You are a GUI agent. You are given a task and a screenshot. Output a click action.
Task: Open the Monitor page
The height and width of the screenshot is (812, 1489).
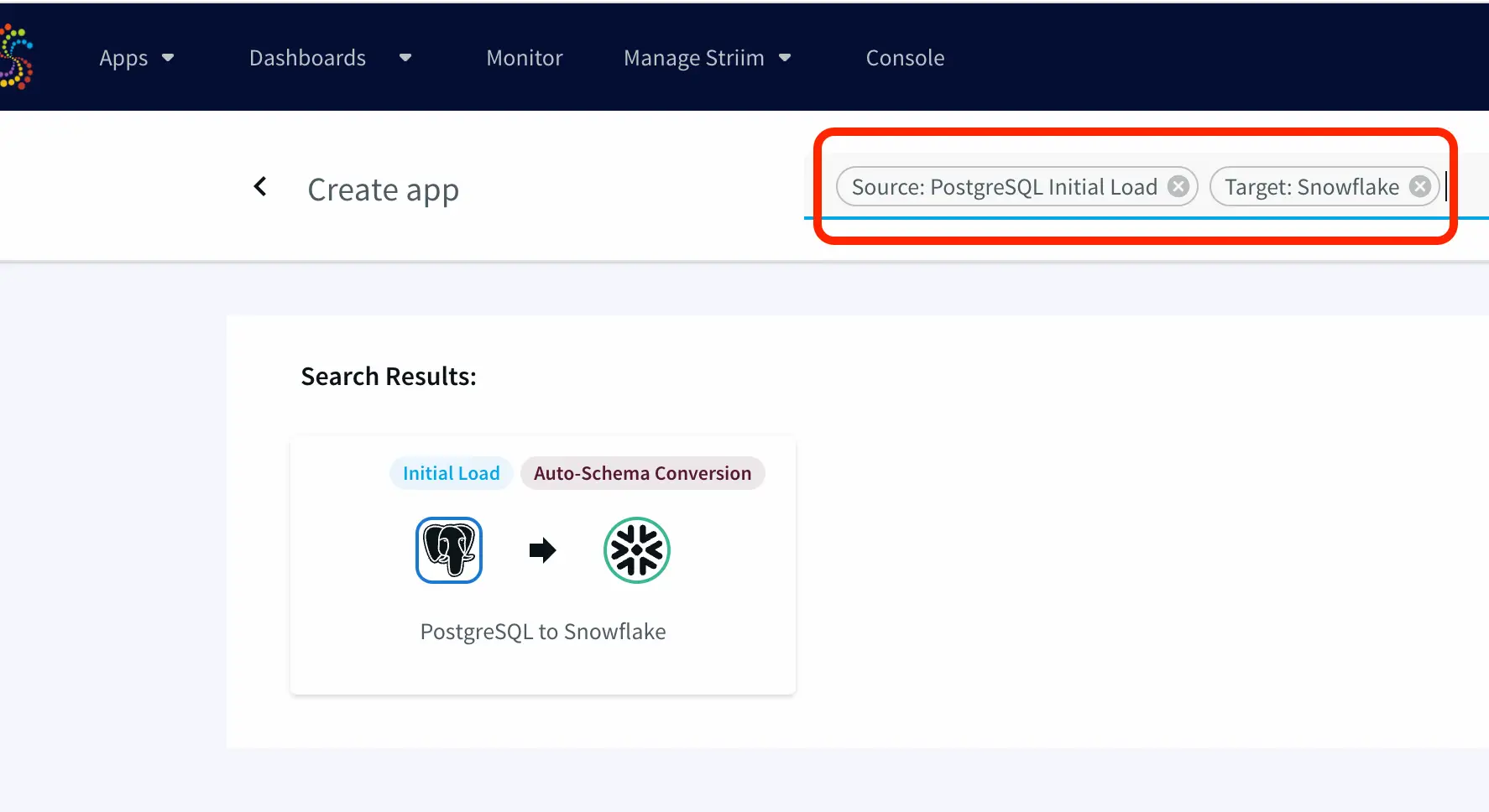coord(524,58)
